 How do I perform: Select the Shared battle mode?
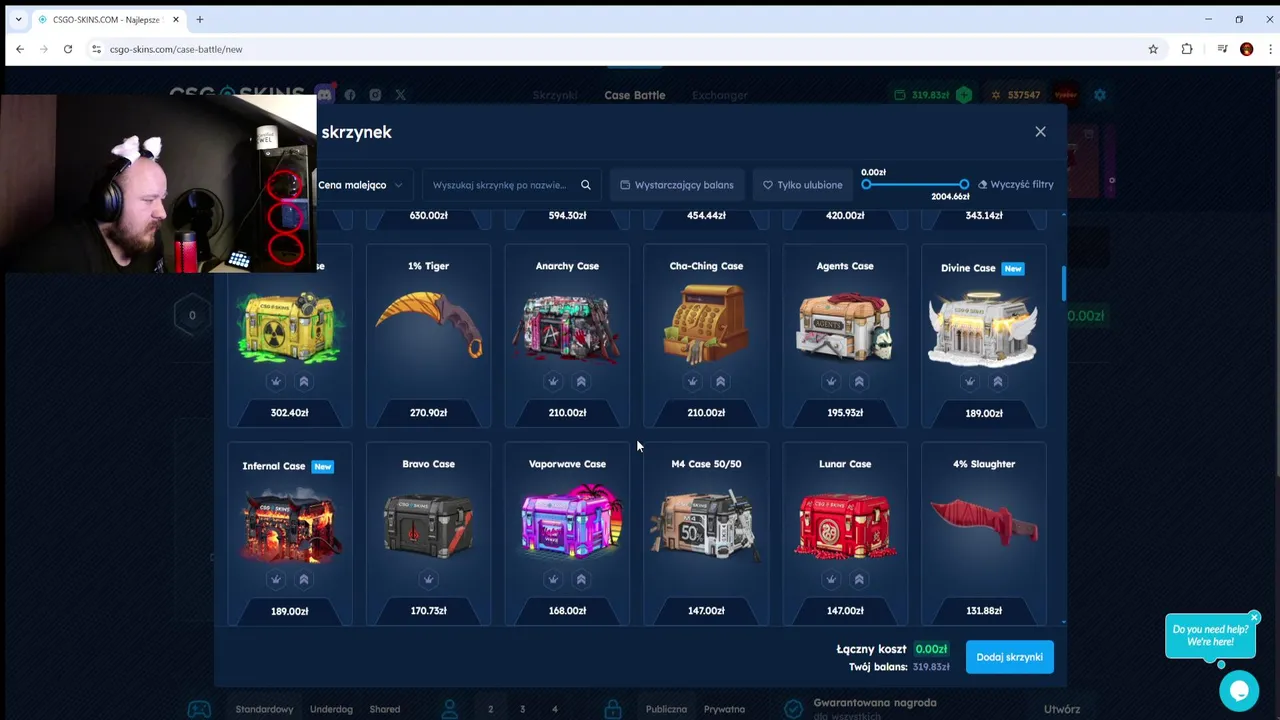[385, 709]
